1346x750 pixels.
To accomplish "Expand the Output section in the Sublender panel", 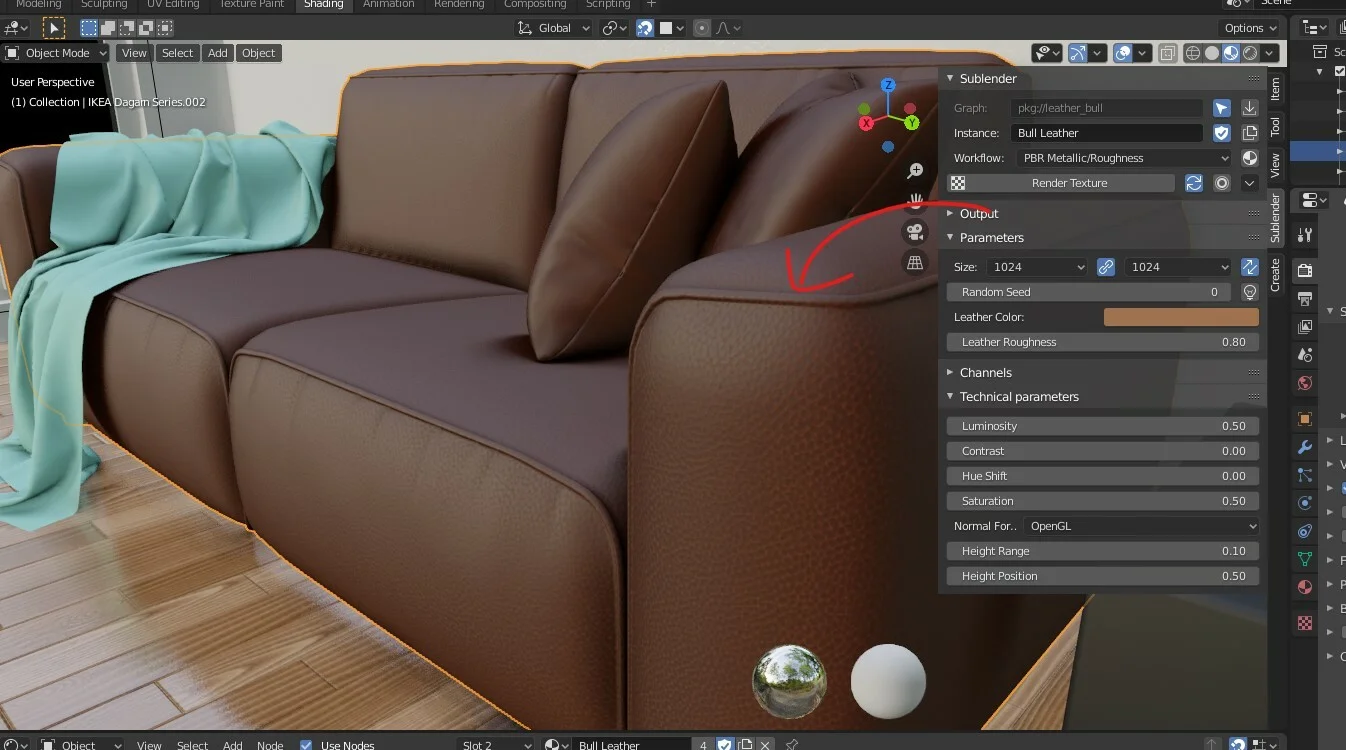I will [978, 213].
